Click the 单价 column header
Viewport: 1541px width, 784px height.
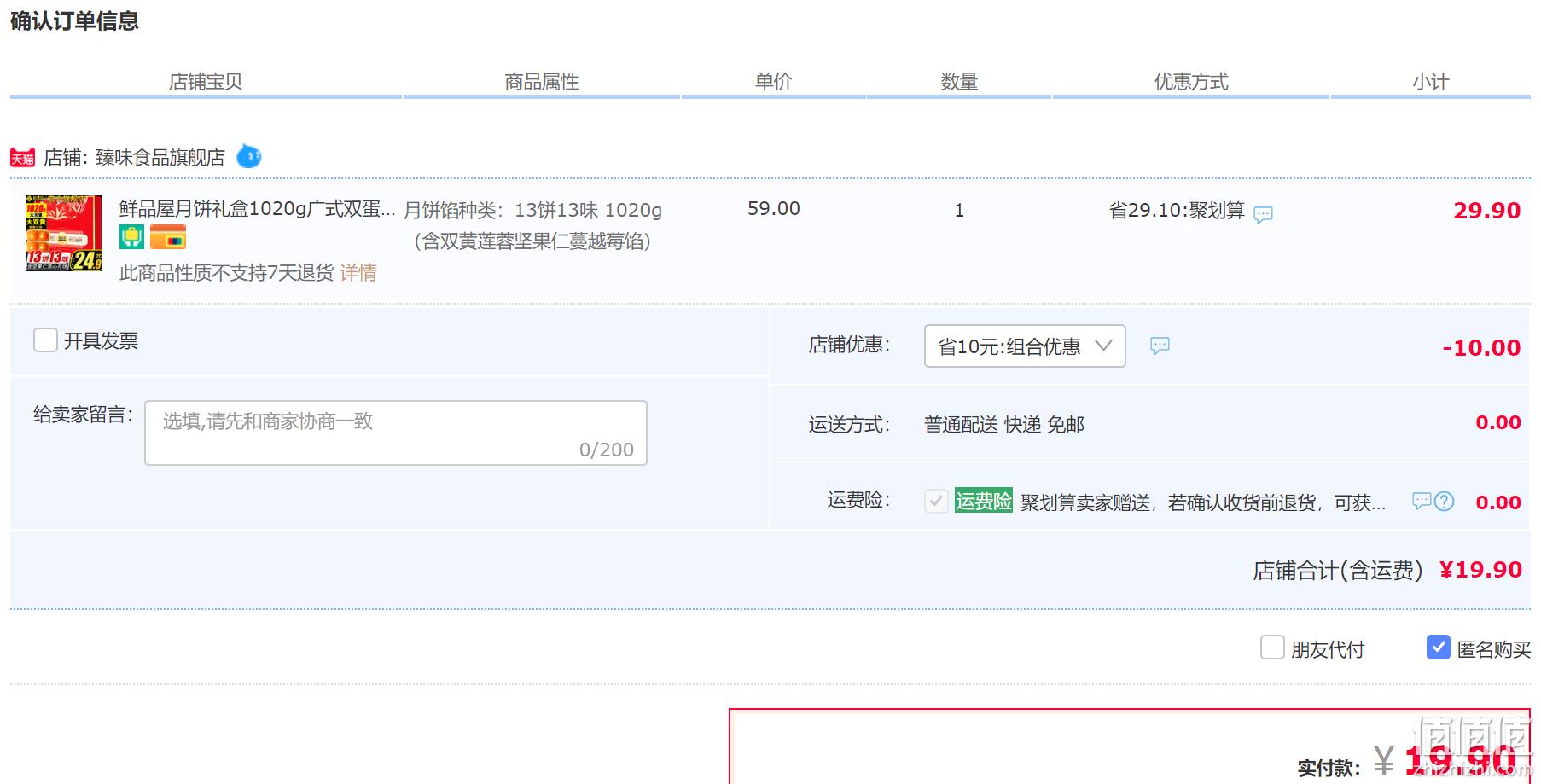pyautogui.click(x=774, y=81)
